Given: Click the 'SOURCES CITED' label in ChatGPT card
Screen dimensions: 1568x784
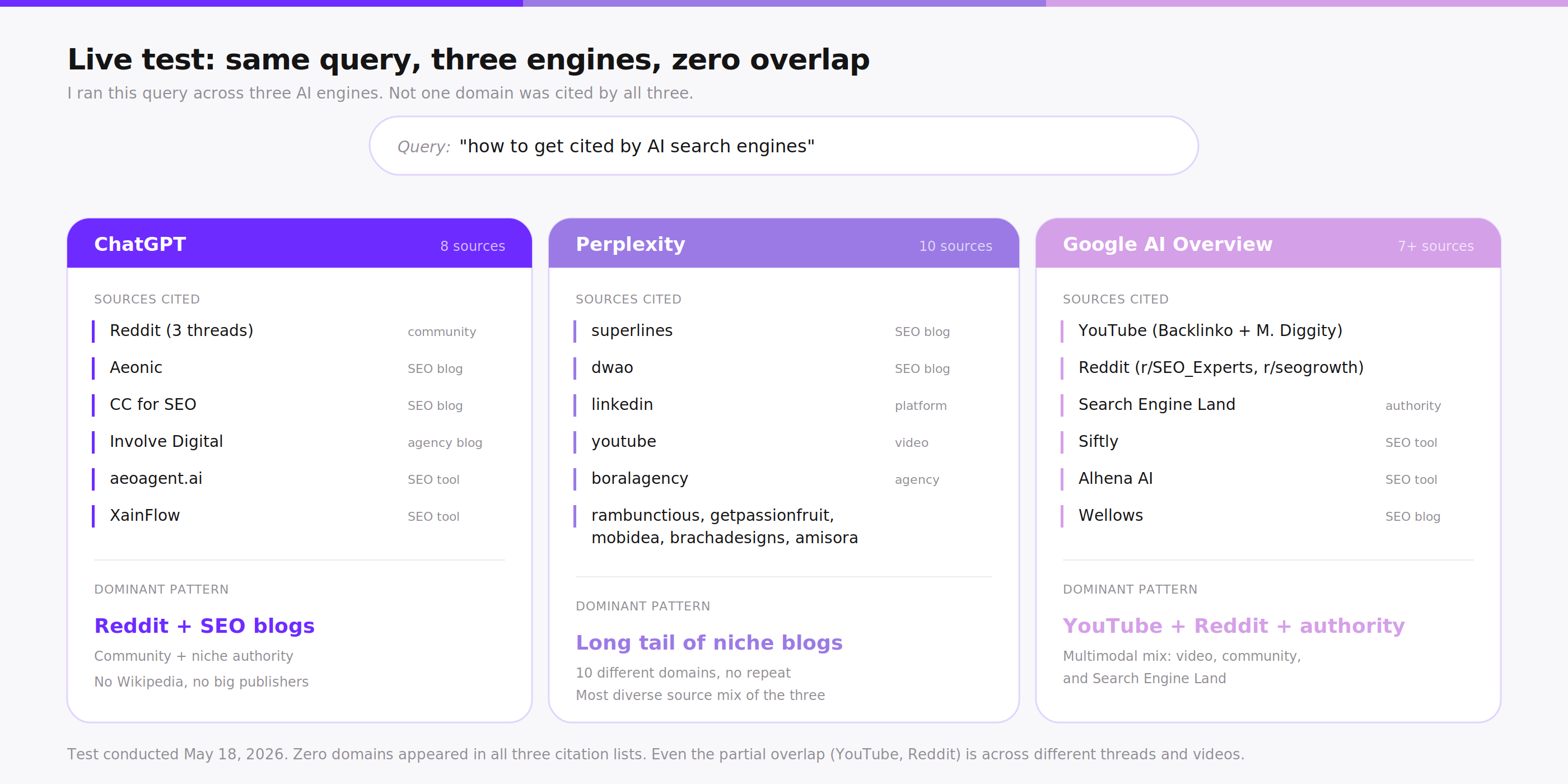Looking at the screenshot, I should click(147, 300).
